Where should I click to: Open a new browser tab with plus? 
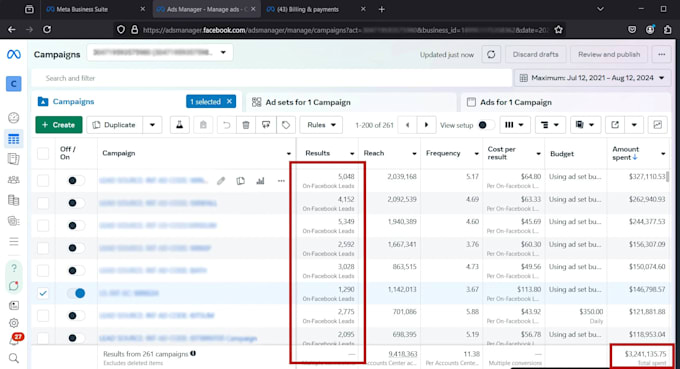pos(382,9)
